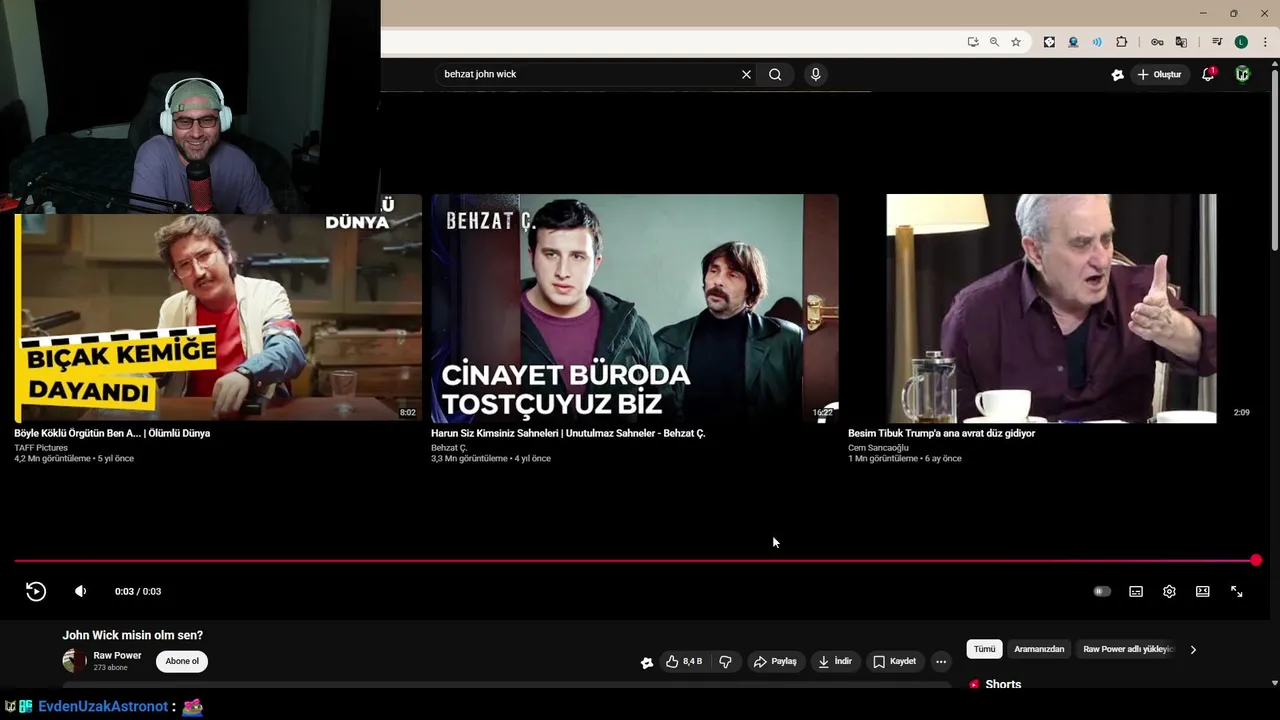1280x720 pixels.
Task: Open the 'Behzat Ç.' channel name under second video
Action: pyautogui.click(x=449, y=447)
